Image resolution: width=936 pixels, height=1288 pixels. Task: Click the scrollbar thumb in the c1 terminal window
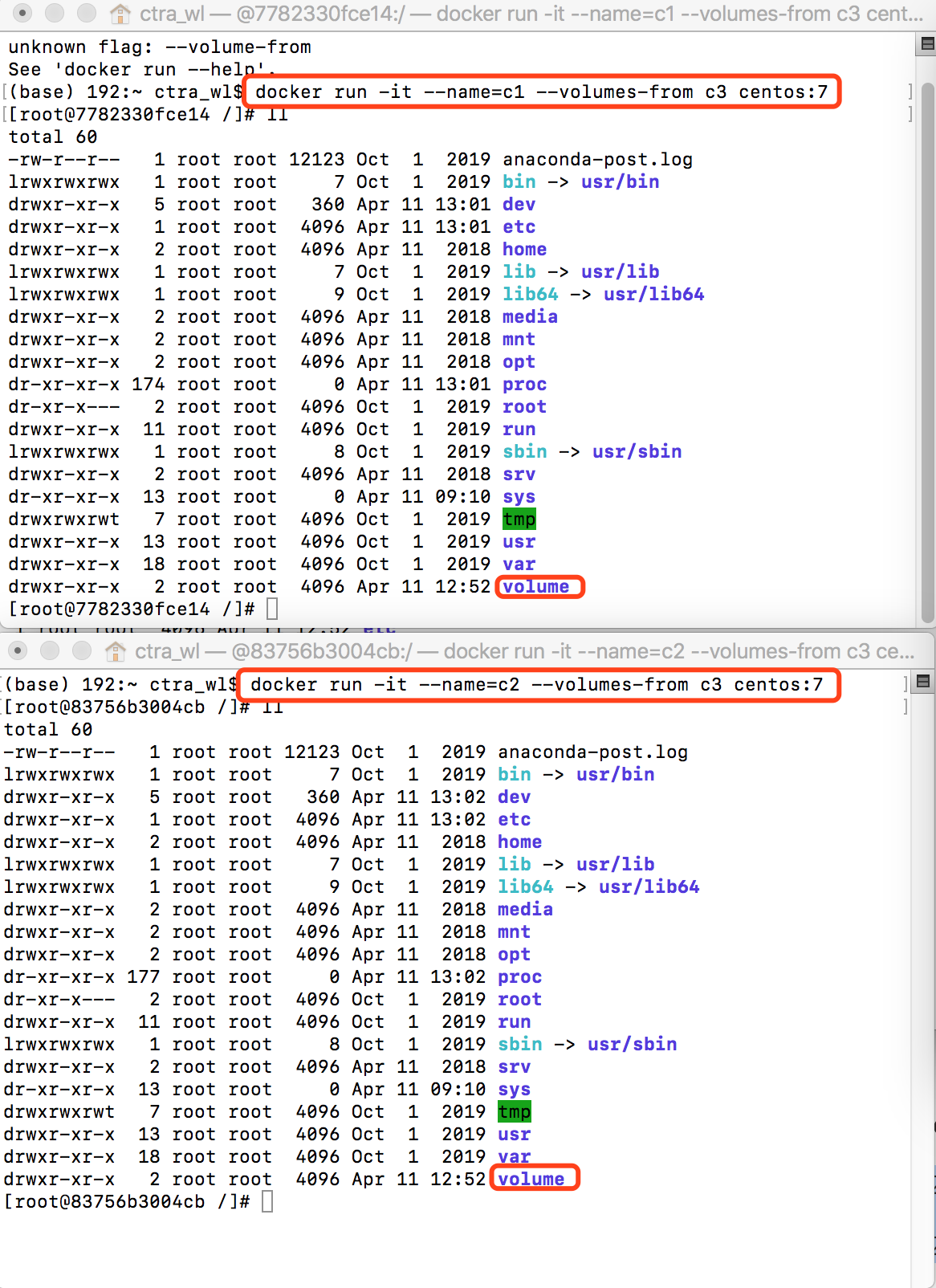pos(927,352)
